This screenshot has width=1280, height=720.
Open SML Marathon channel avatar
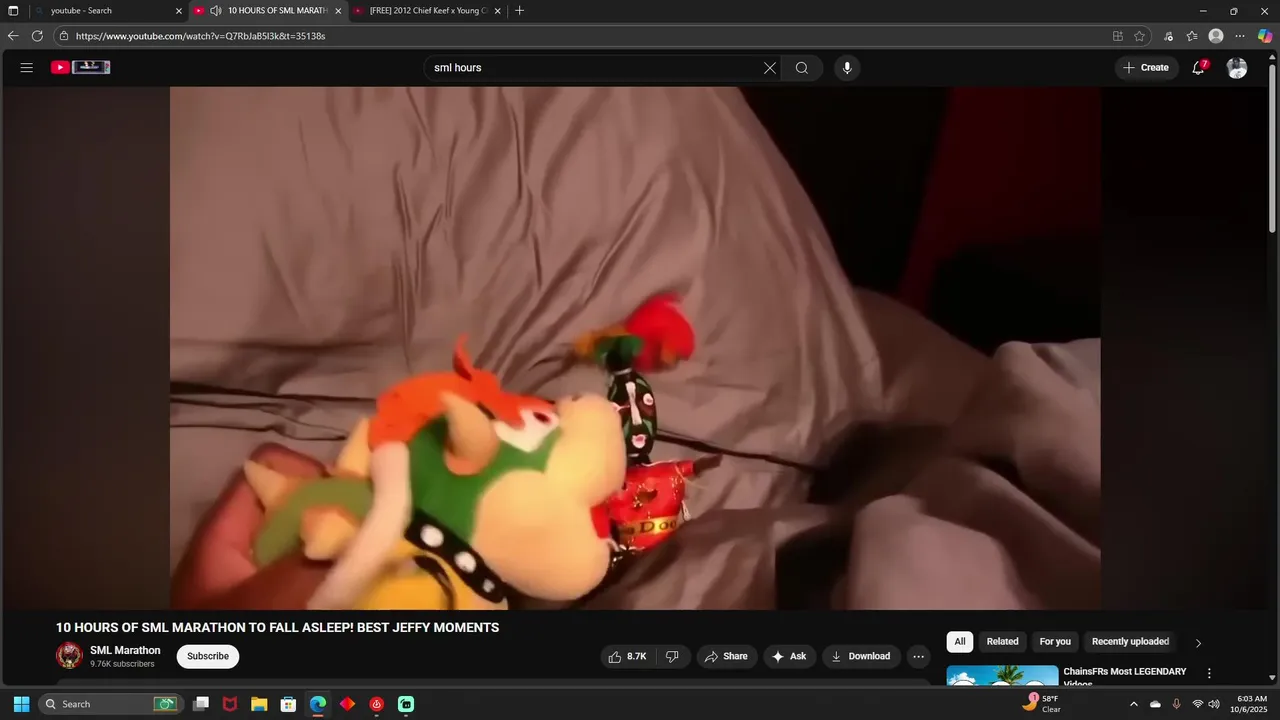click(x=69, y=656)
